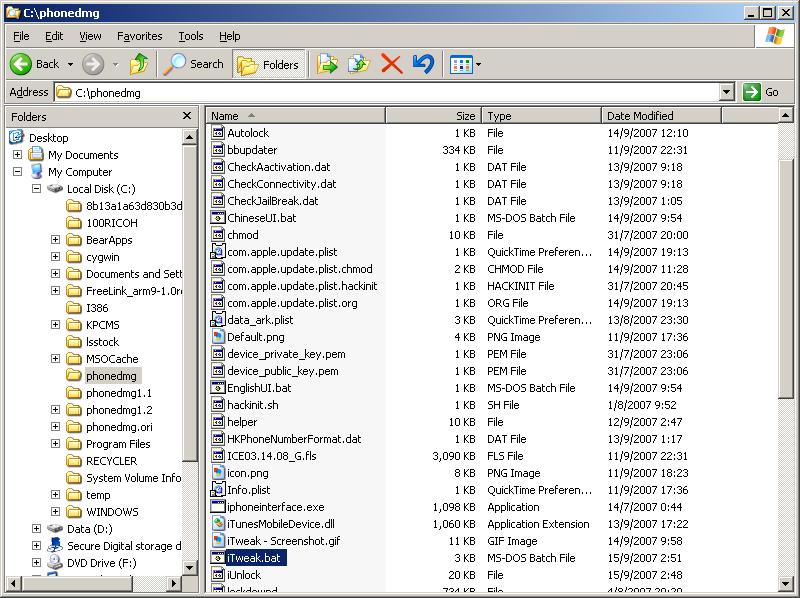Select the Info.plist file icon

[x=218, y=490]
